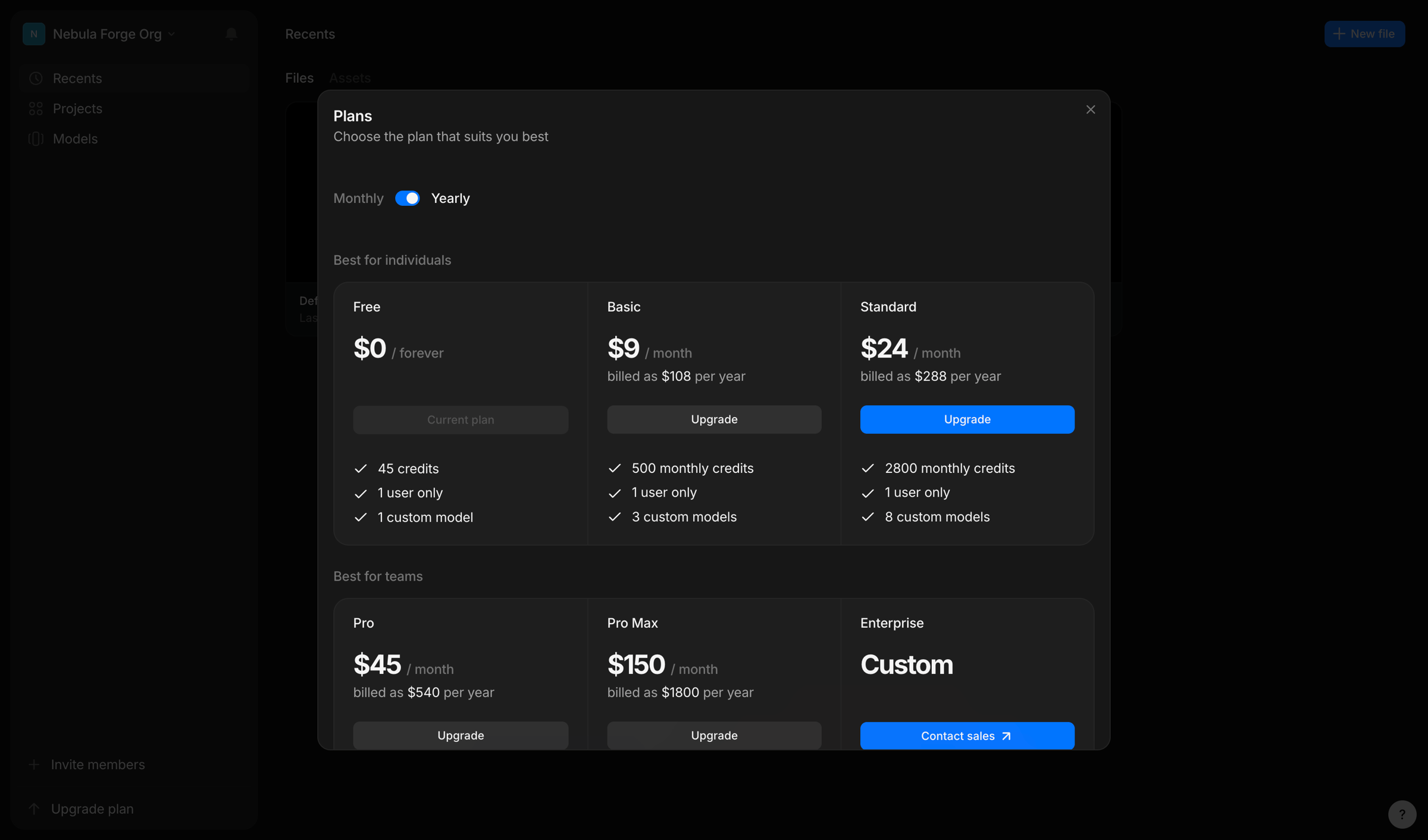The image size is (1428, 840).
Task: Open Recents in the sidebar
Action: pyautogui.click(x=134, y=78)
